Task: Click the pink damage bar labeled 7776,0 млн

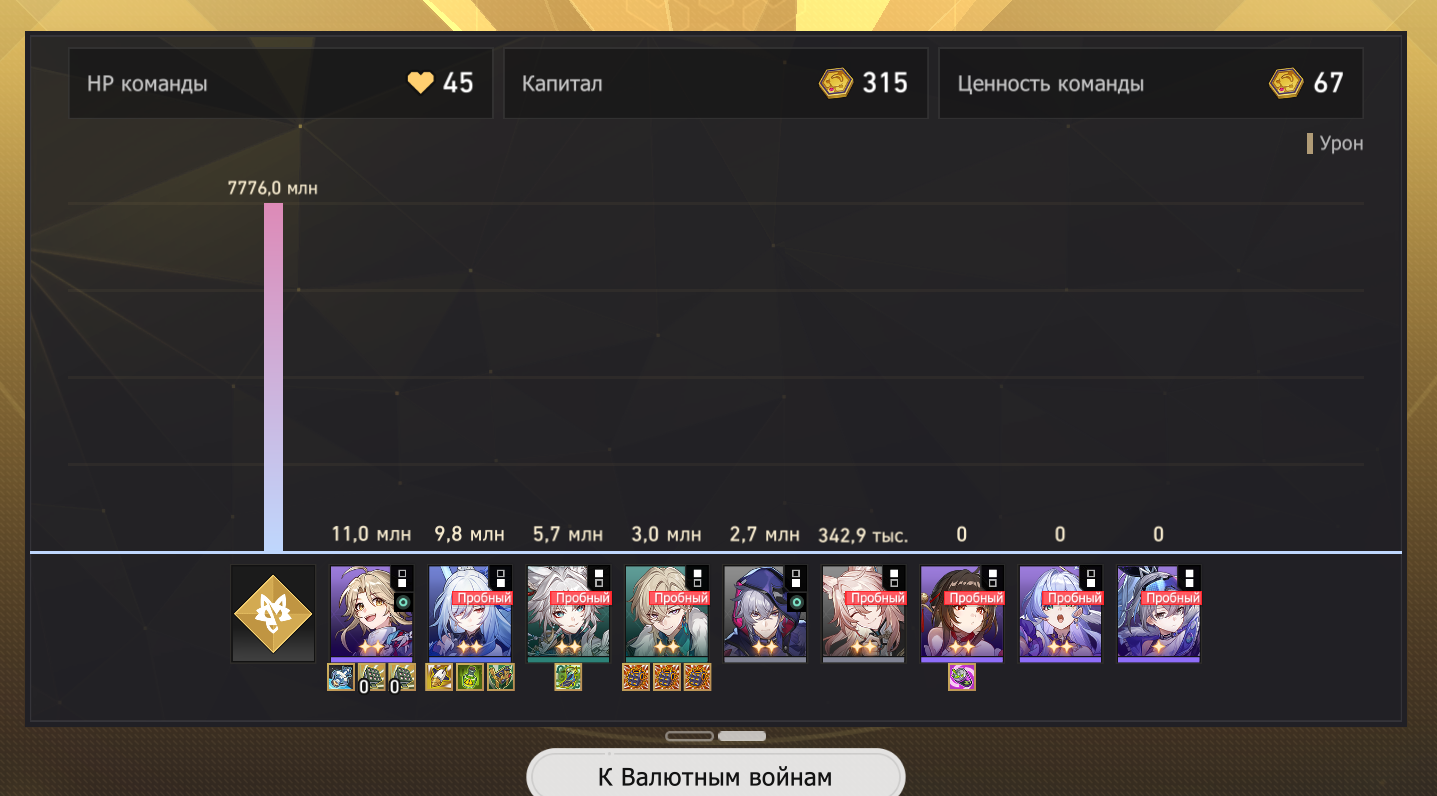Action: click(x=273, y=377)
